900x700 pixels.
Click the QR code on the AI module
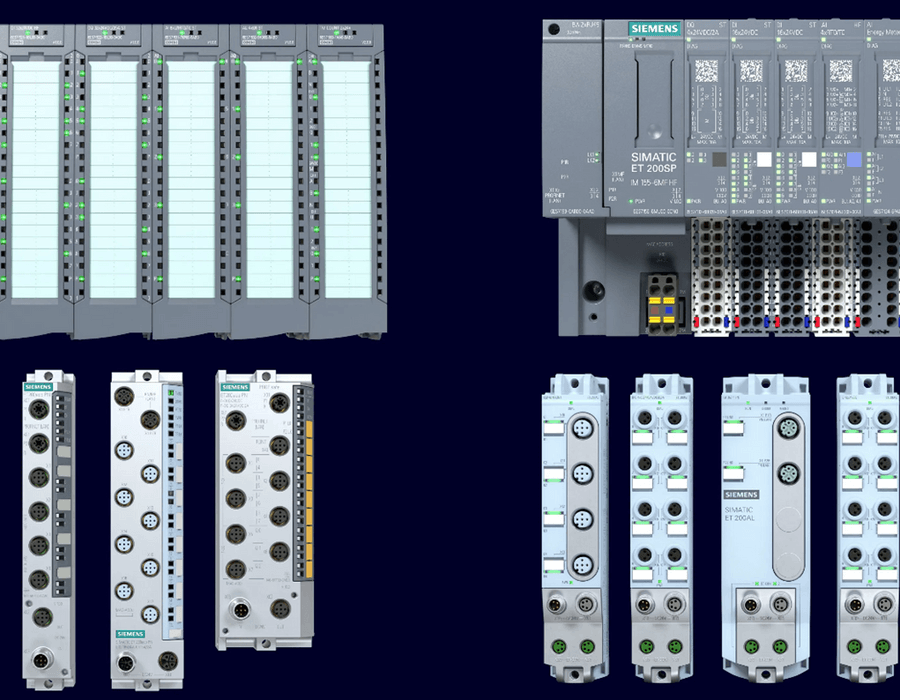click(842, 71)
